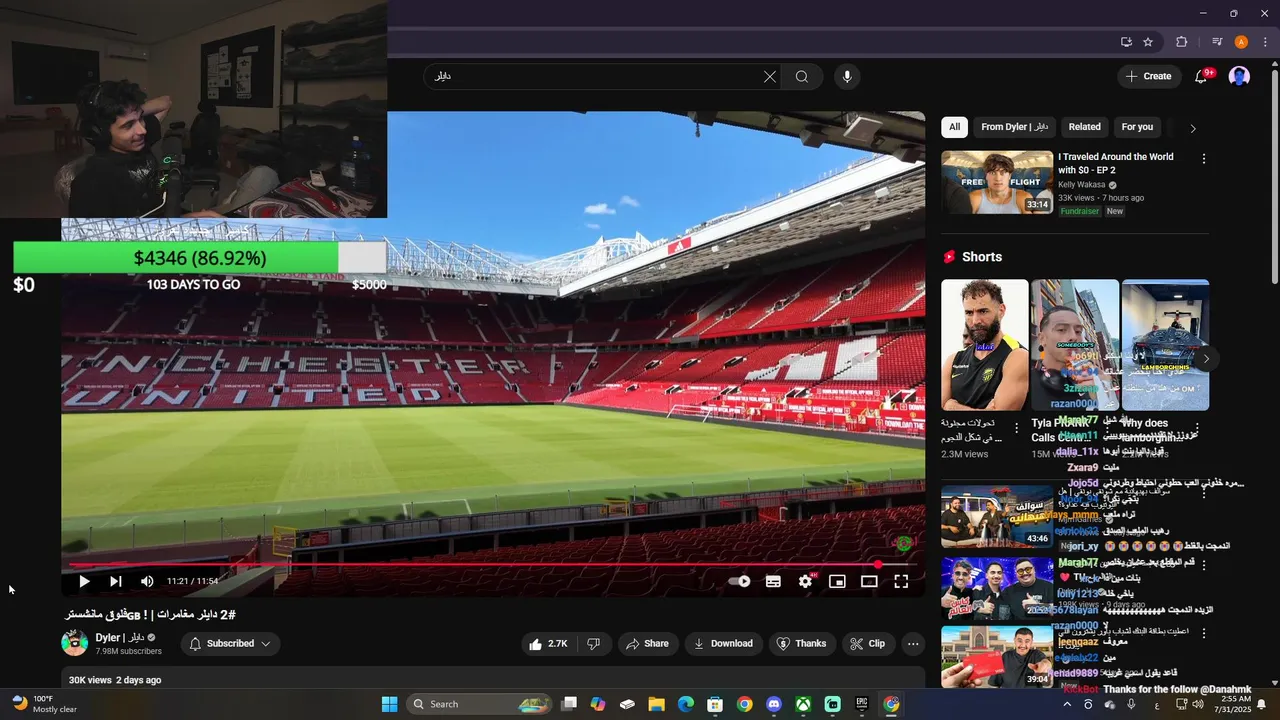Open the player settings gear
Viewport: 1280px width, 720px height.
pyautogui.click(x=805, y=581)
